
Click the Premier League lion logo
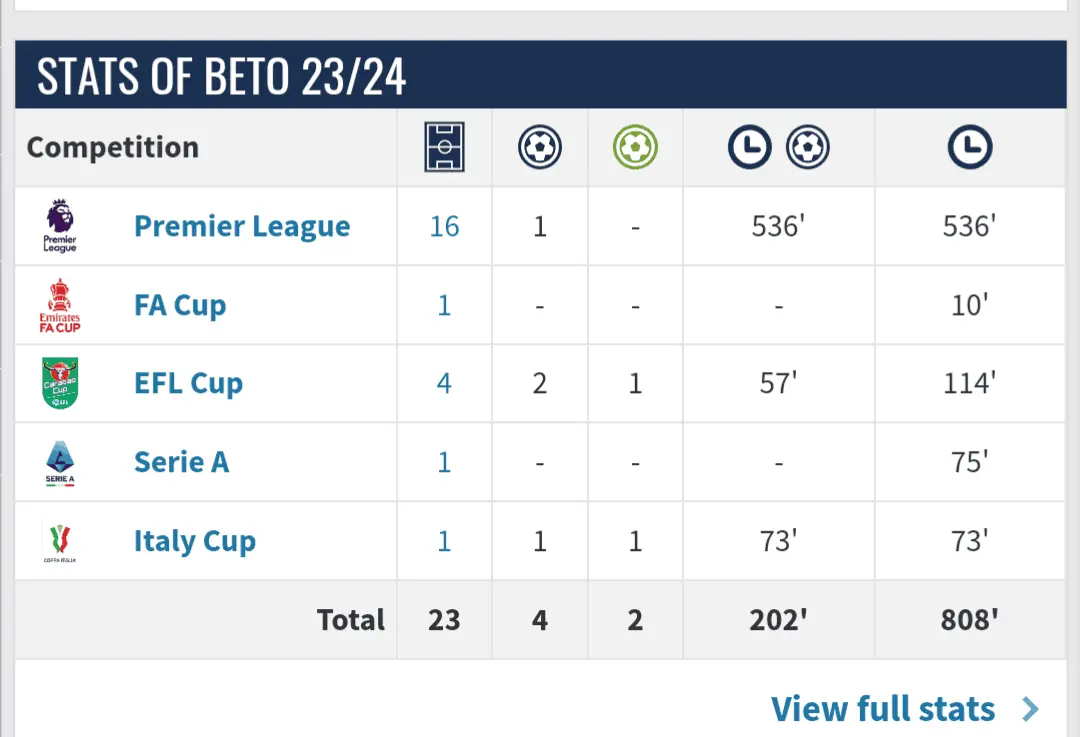60,226
